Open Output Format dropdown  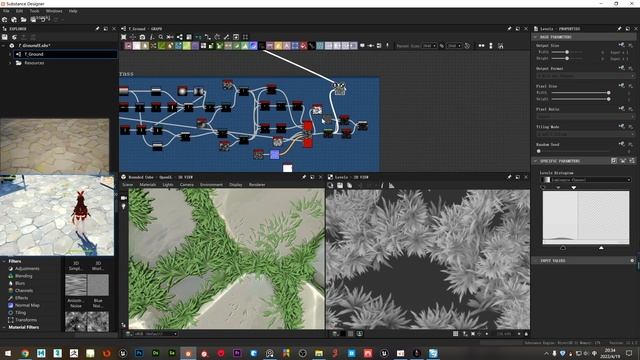(x=585, y=76)
